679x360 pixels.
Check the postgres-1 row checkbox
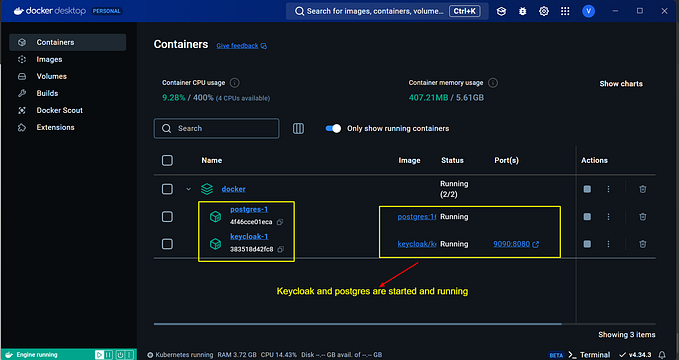[167, 217]
